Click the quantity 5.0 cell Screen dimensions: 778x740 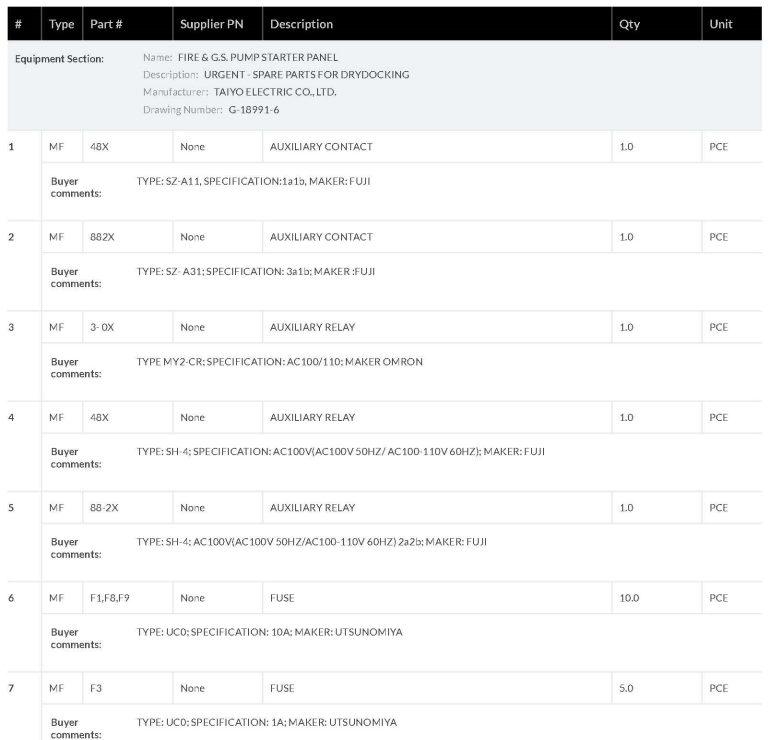click(626, 688)
